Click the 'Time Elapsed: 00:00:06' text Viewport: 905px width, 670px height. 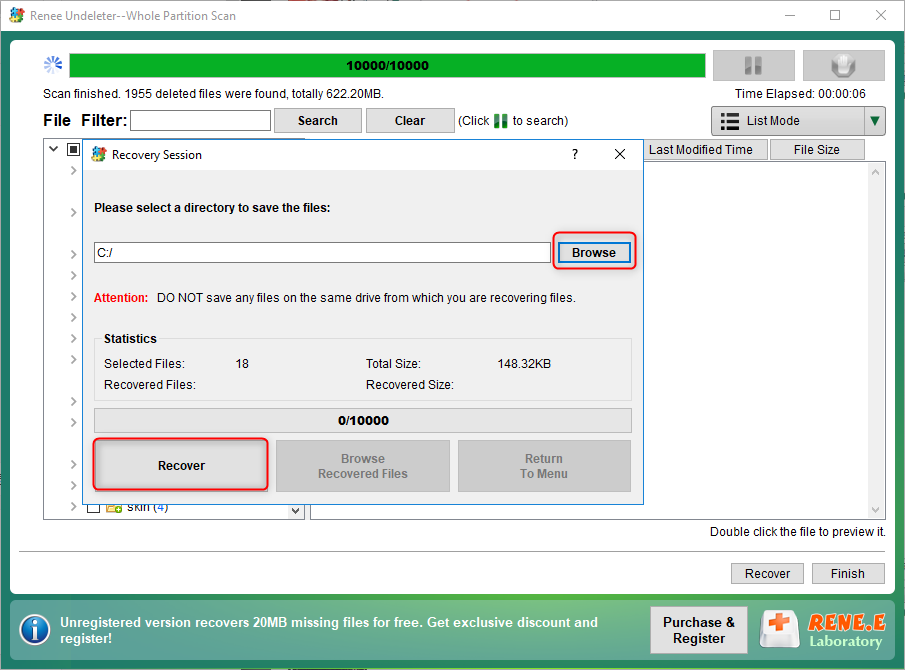(x=800, y=93)
